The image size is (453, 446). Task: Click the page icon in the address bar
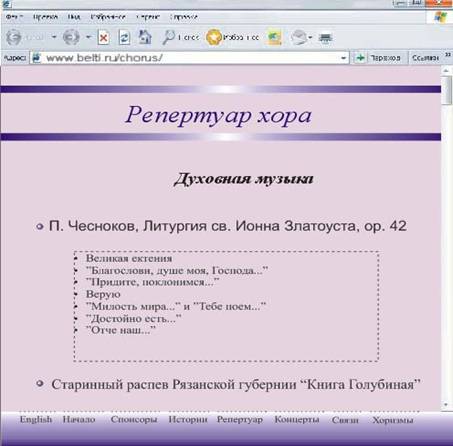[36, 58]
